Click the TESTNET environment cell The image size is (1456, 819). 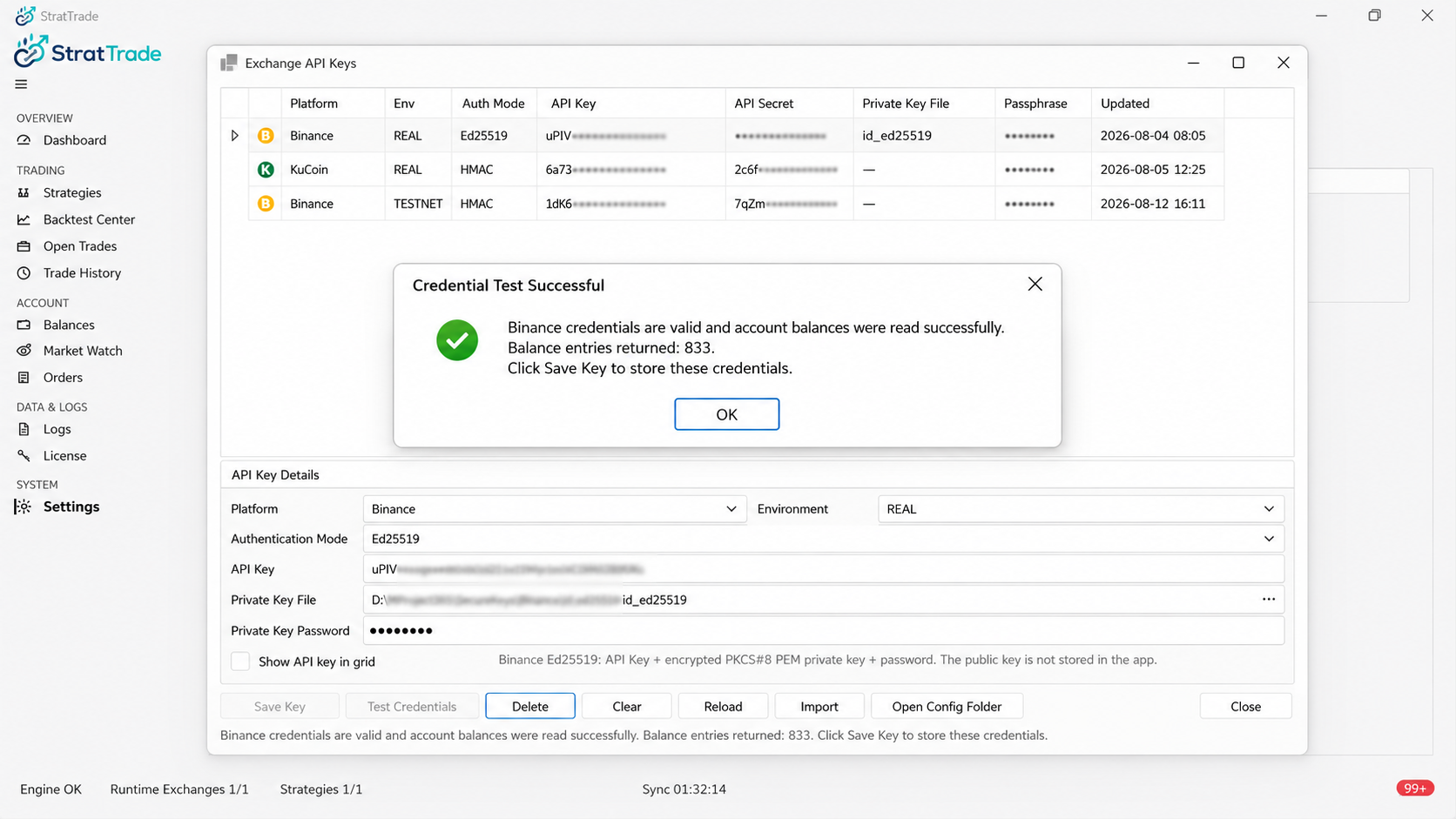(418, 204)
